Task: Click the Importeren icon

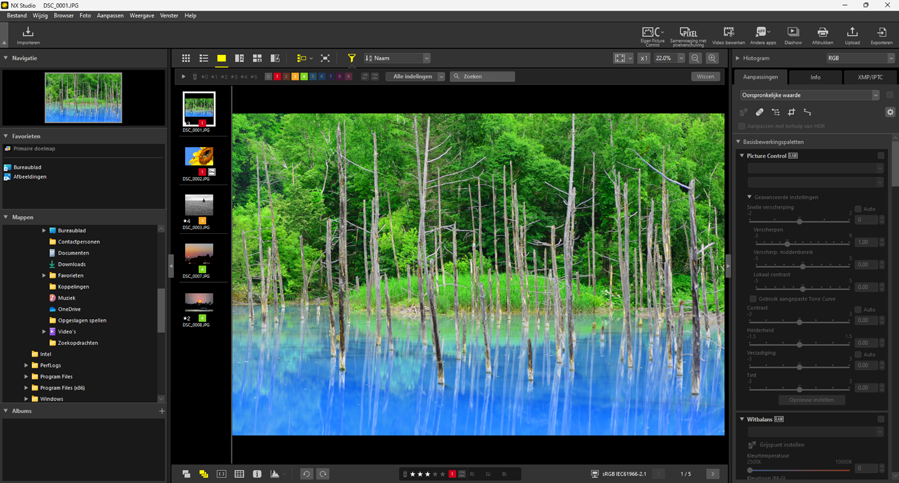Action: click(28, 34)
